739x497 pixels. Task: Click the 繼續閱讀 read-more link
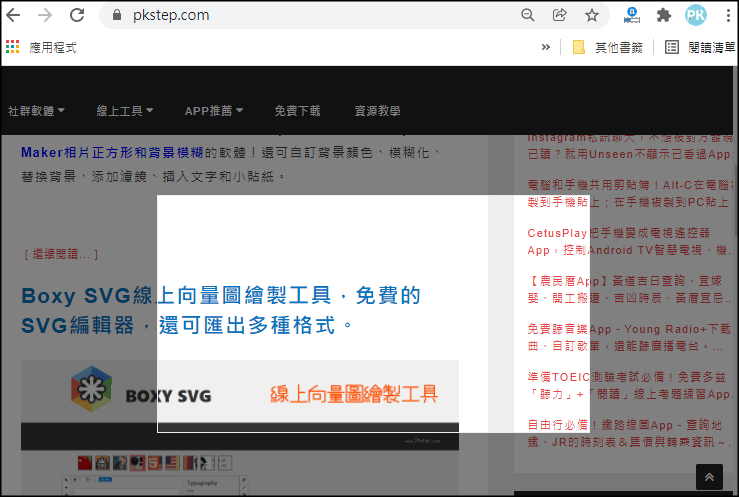pyautogui.click(x=61, y=254)
